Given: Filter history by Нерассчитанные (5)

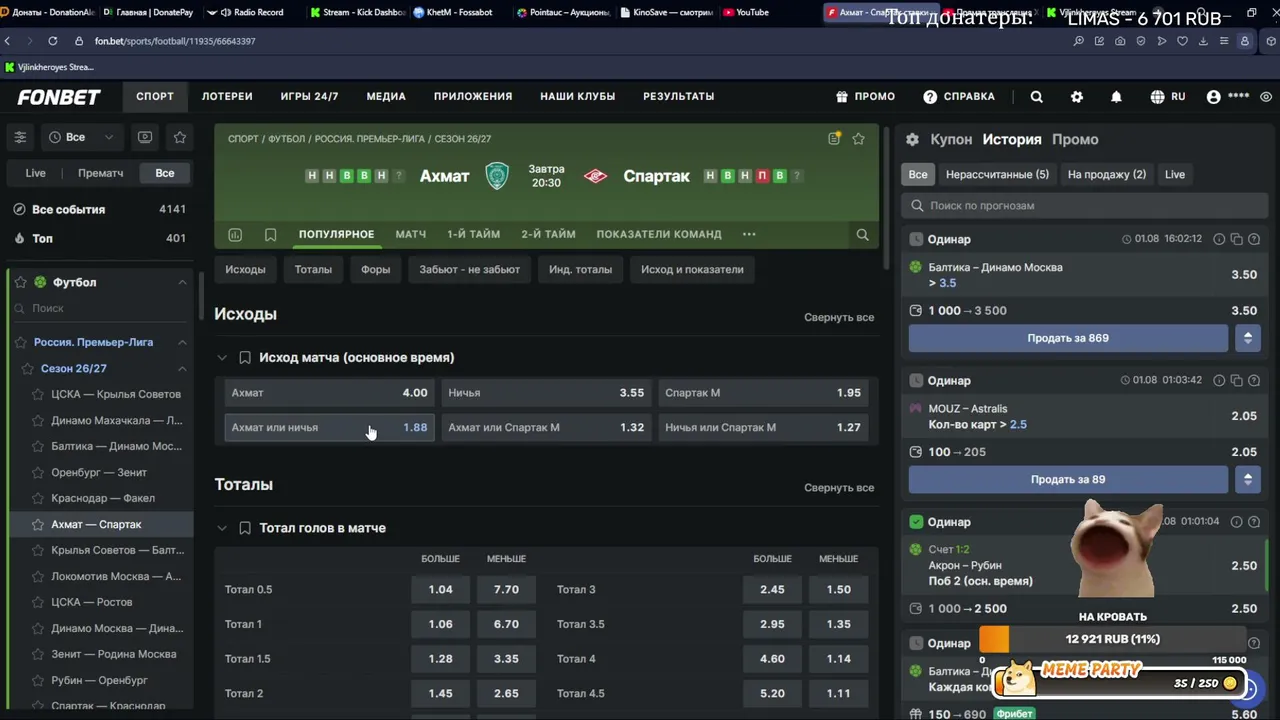Looking at the screenshot, I should (x=997, y=174).
